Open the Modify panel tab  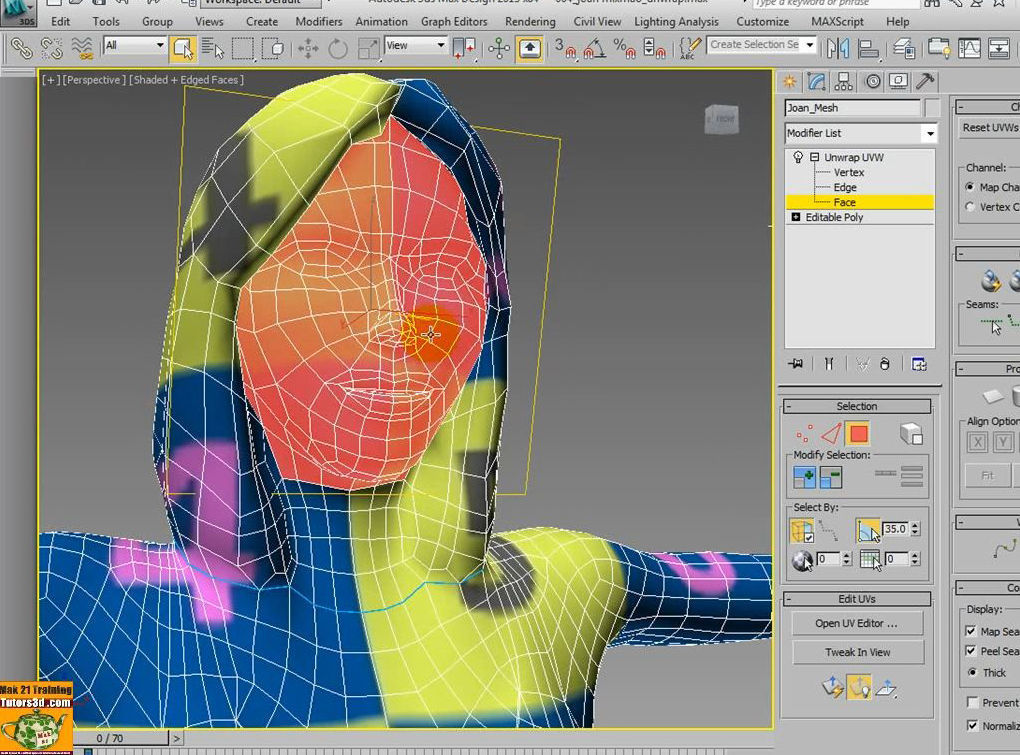(816, 81)
